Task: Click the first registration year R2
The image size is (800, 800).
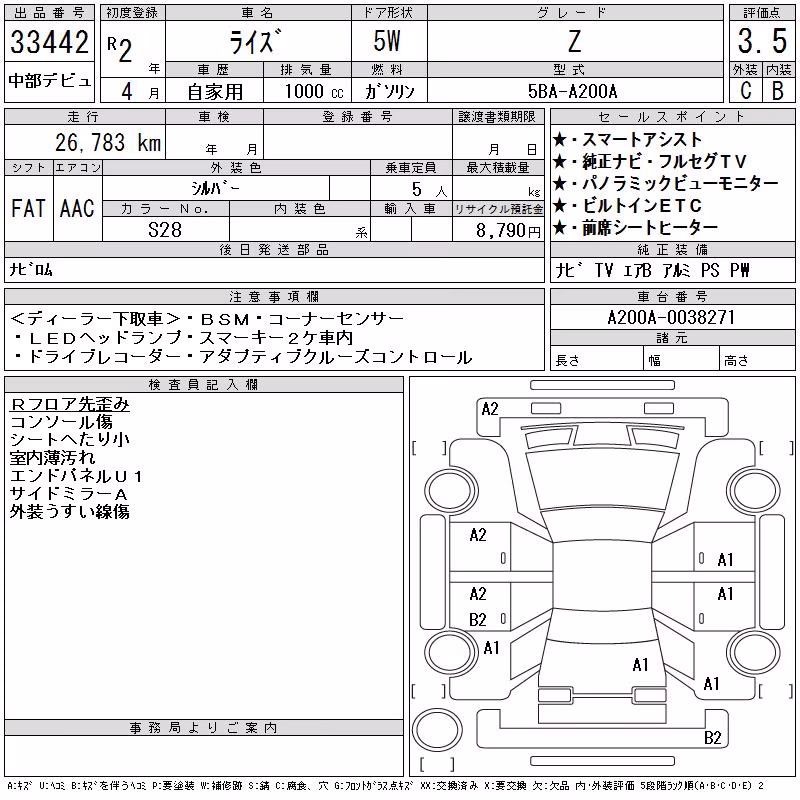Action: tap(120, 50)
